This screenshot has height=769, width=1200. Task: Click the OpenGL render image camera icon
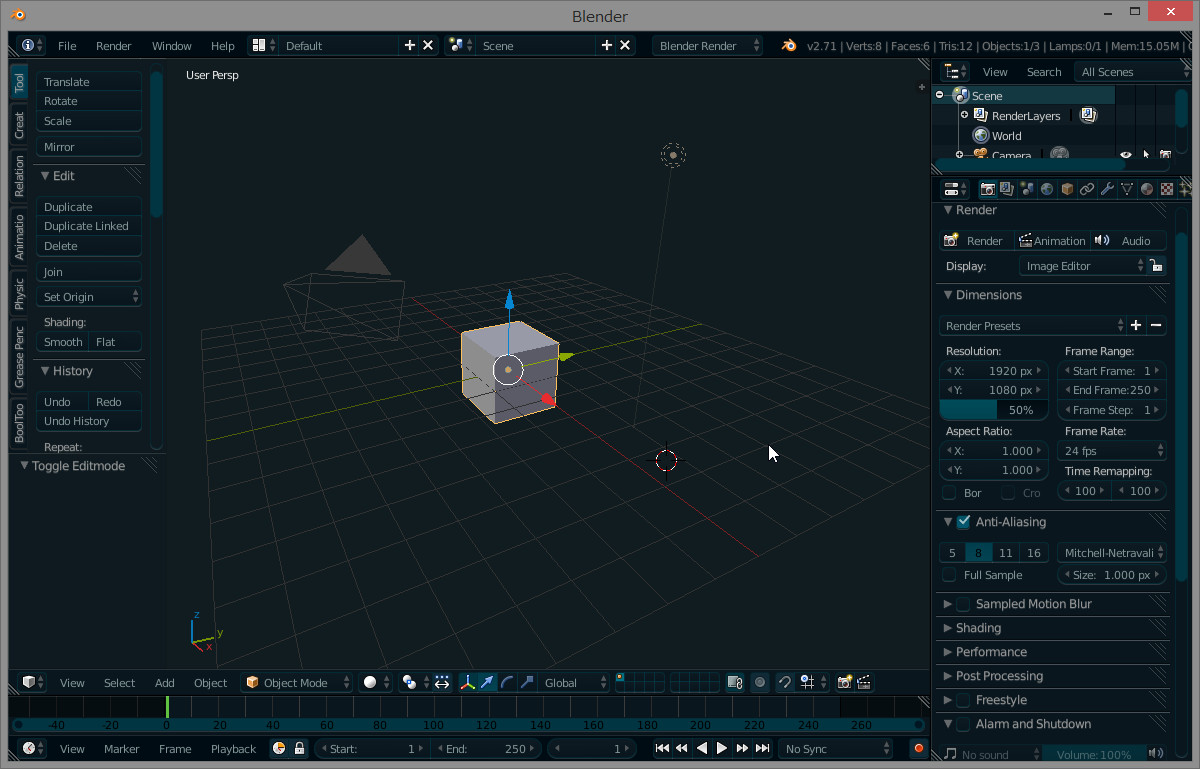pyautogui.click(x=845, y=682)
